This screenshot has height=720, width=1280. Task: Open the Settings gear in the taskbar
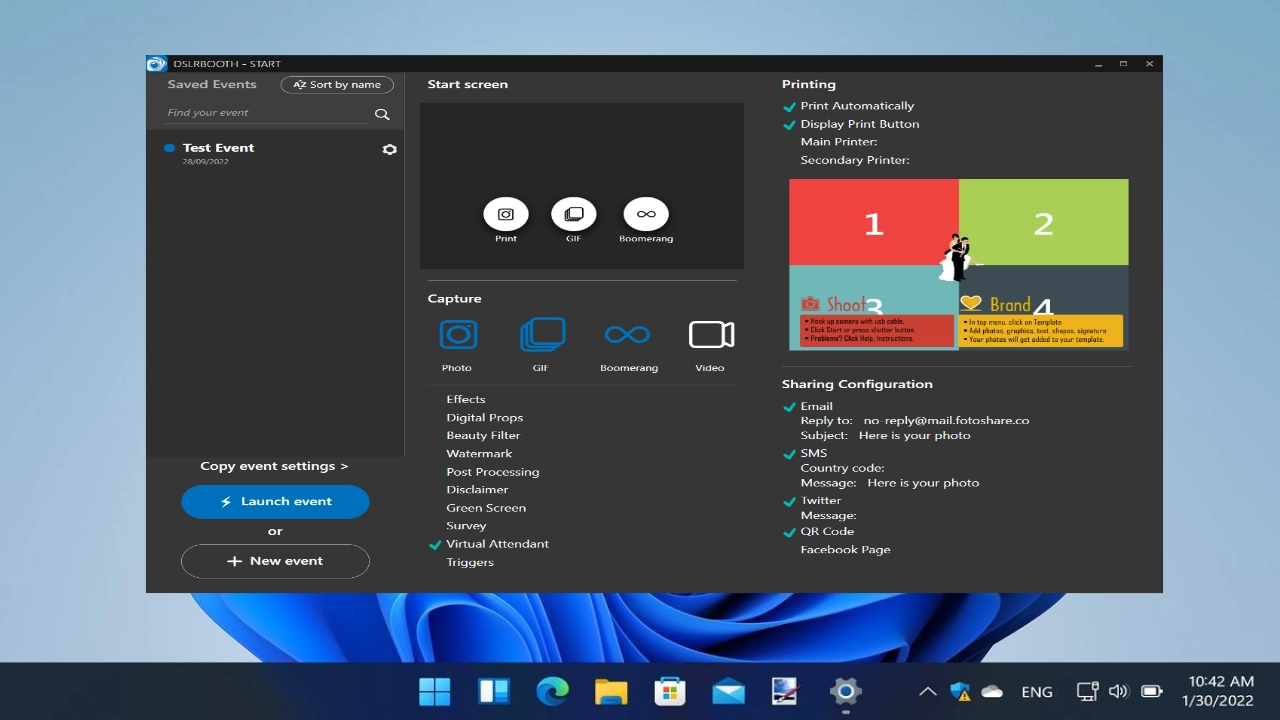pos(845,691)
